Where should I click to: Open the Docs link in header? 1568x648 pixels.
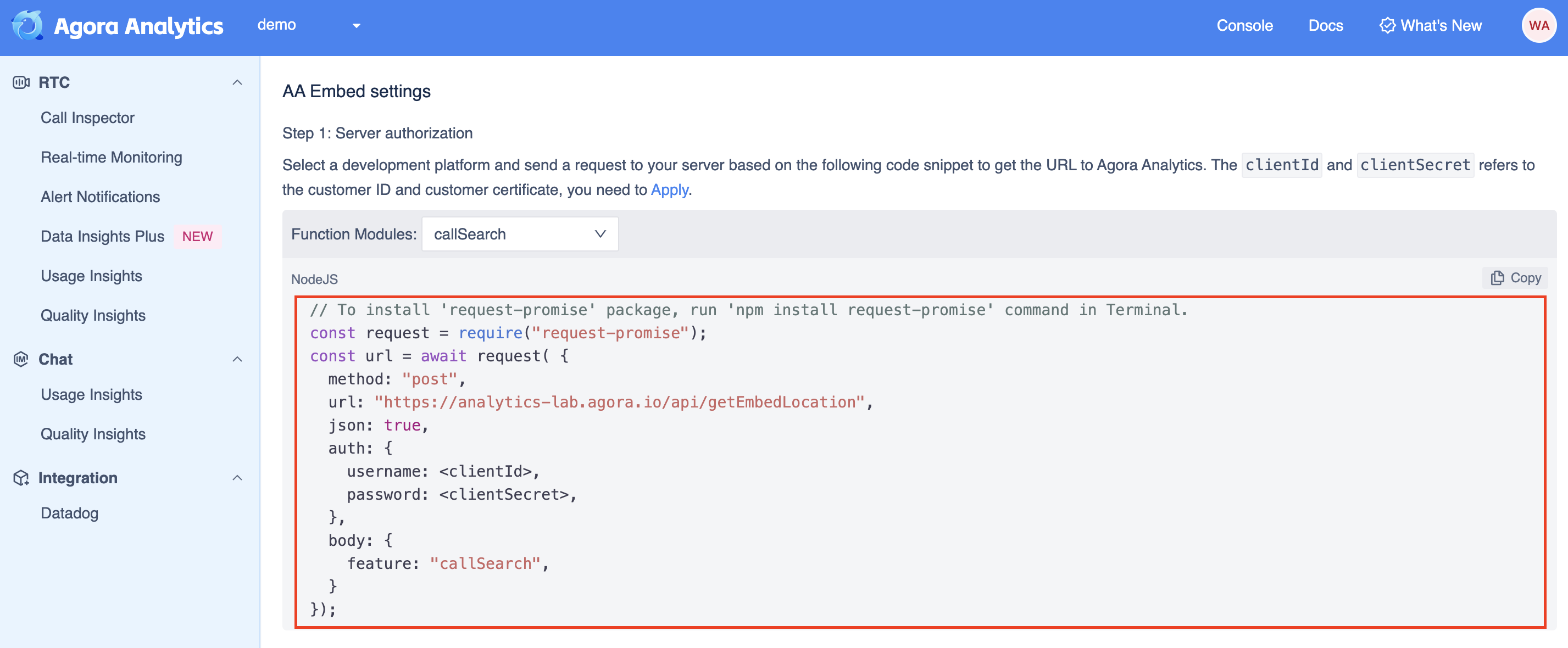click(1325, 26)
